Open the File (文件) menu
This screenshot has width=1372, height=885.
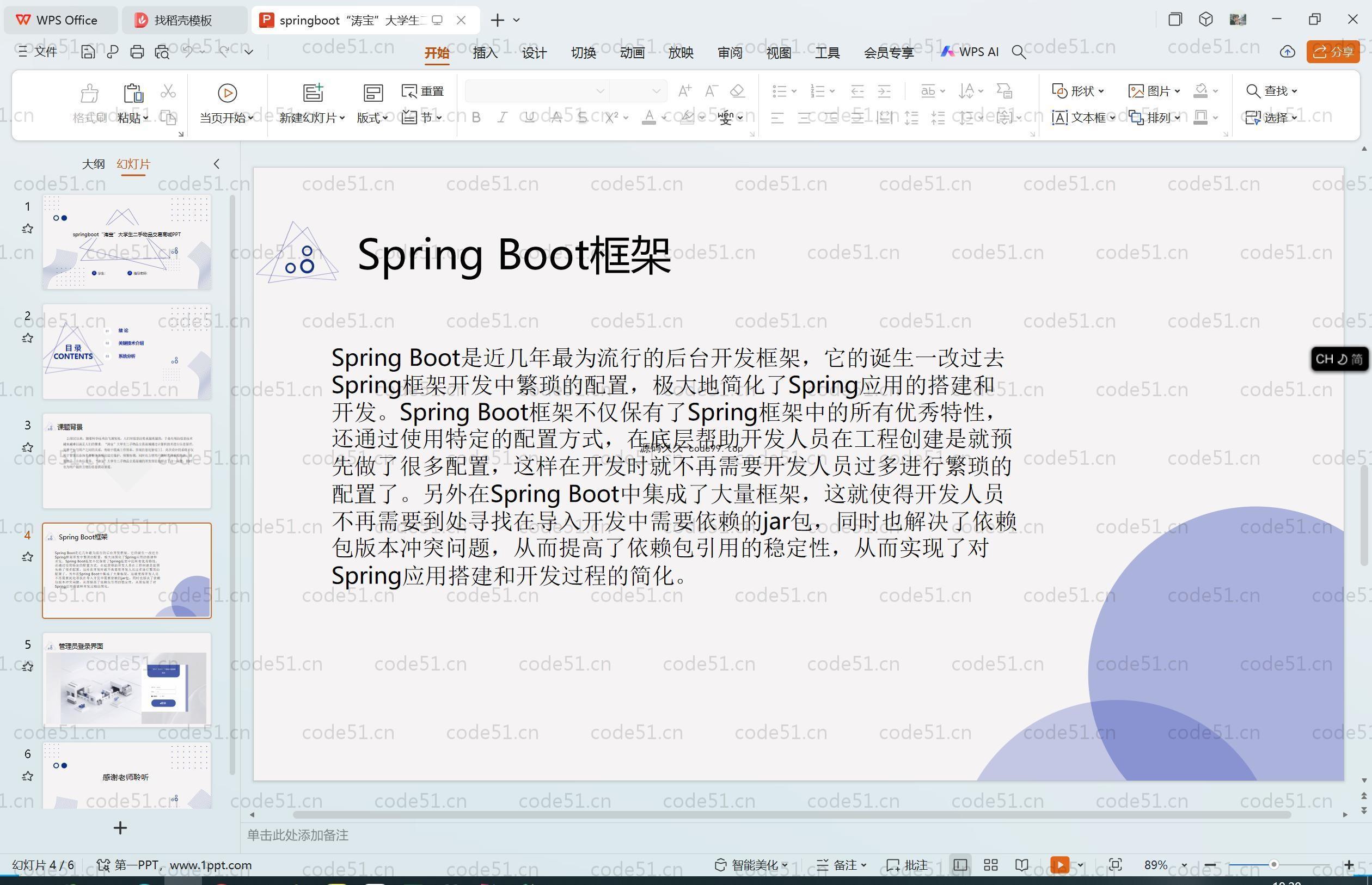[x=38, y=52]
